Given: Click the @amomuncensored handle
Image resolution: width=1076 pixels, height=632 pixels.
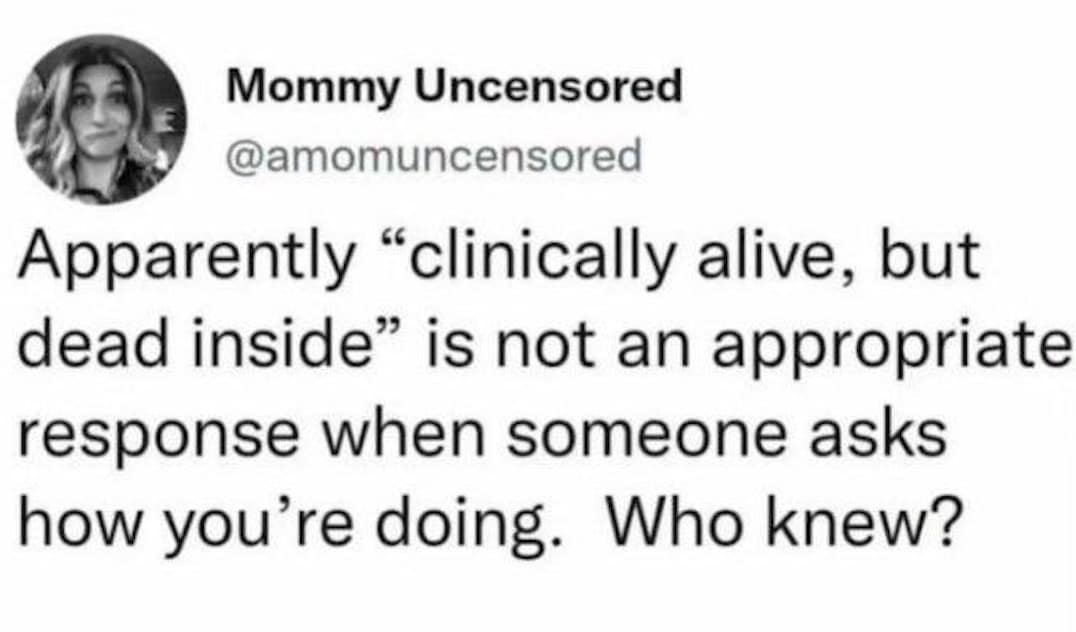Looking at the screenshot, I should tap(435, 156).
